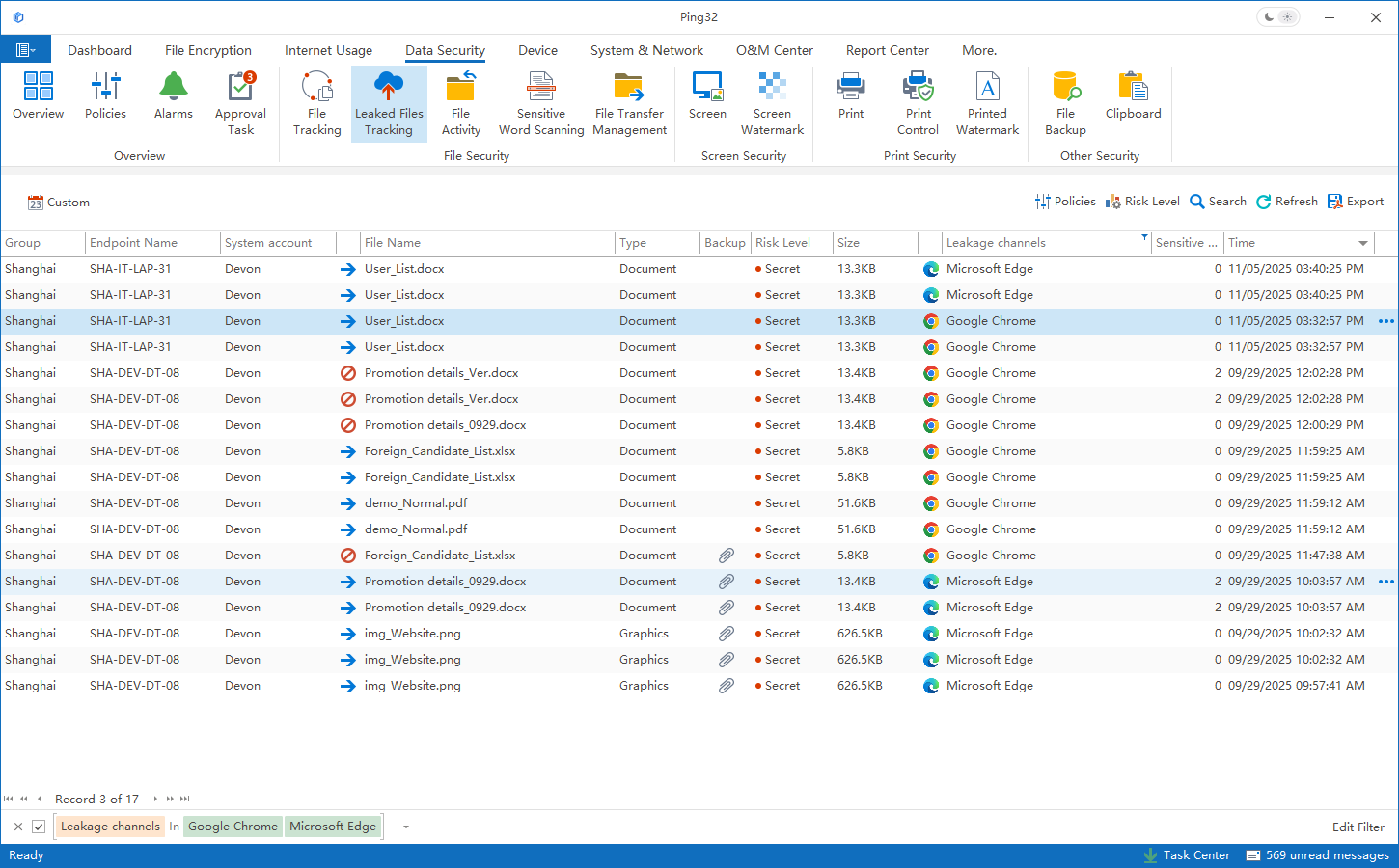Image resolution: width=1399 pixels, height=868 pixels.
Task: Open Approval Task with notification badge
Action: [x=240, y=104]
